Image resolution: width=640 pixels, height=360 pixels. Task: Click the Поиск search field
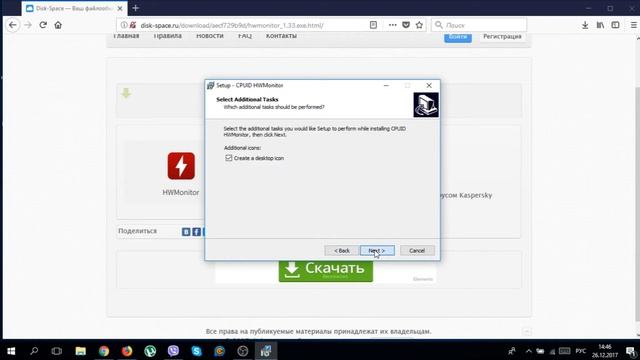tap(478, 25)
